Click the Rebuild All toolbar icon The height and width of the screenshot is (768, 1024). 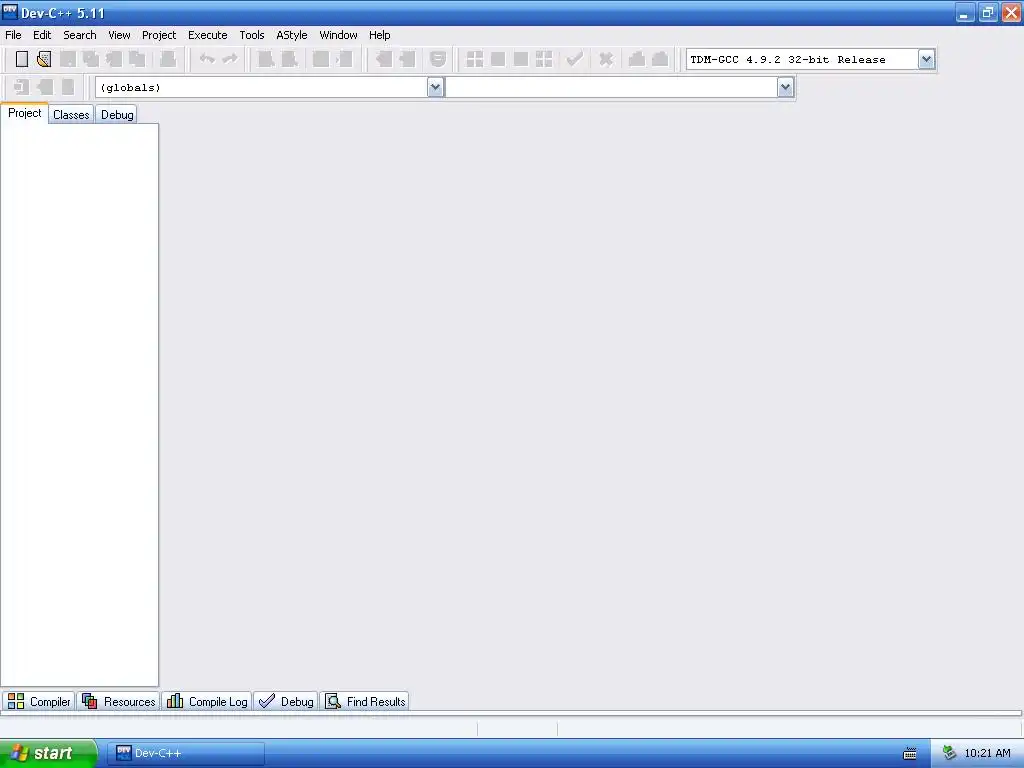tap(544, 59)
